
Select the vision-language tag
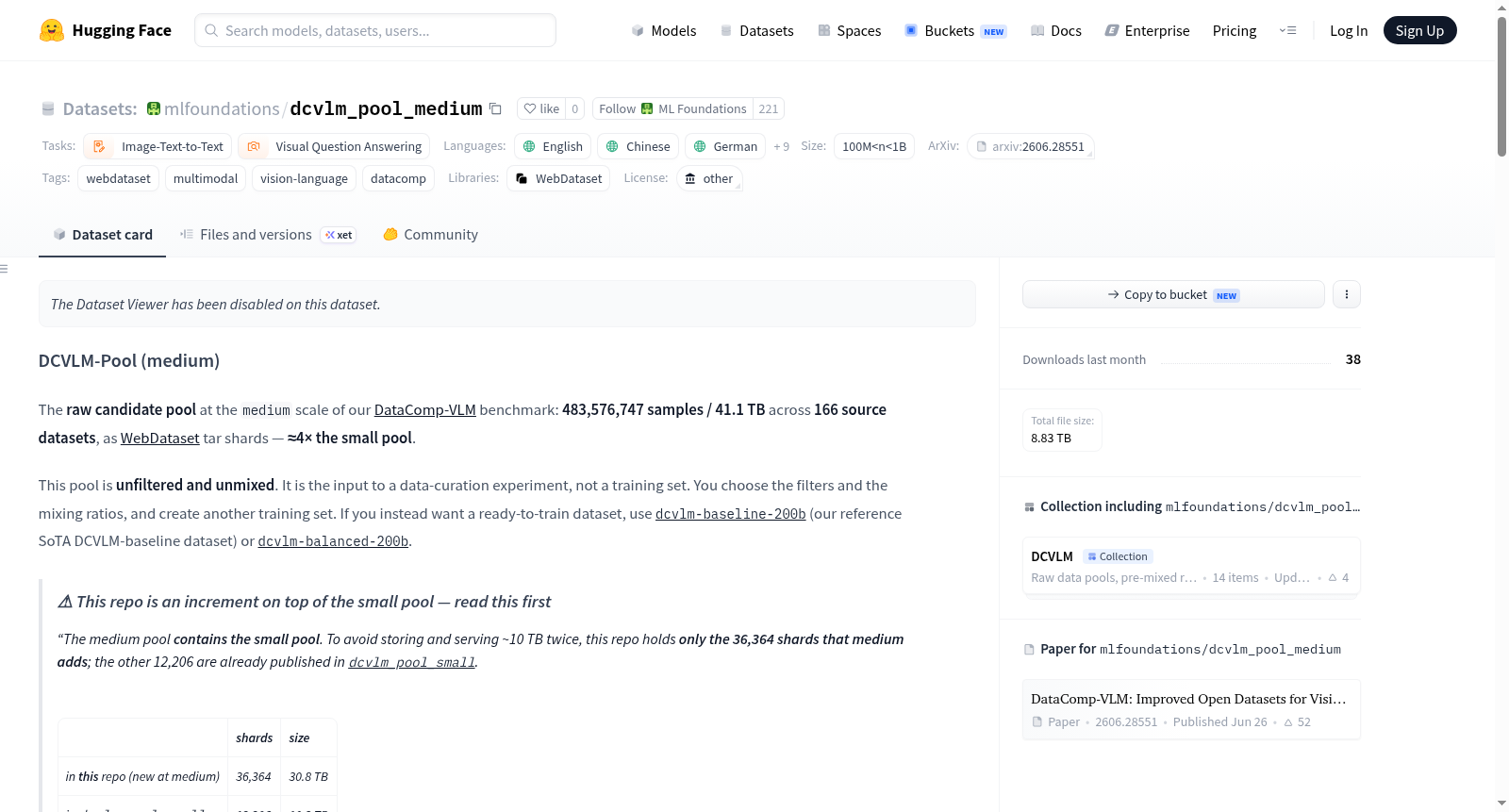[304, 178]
